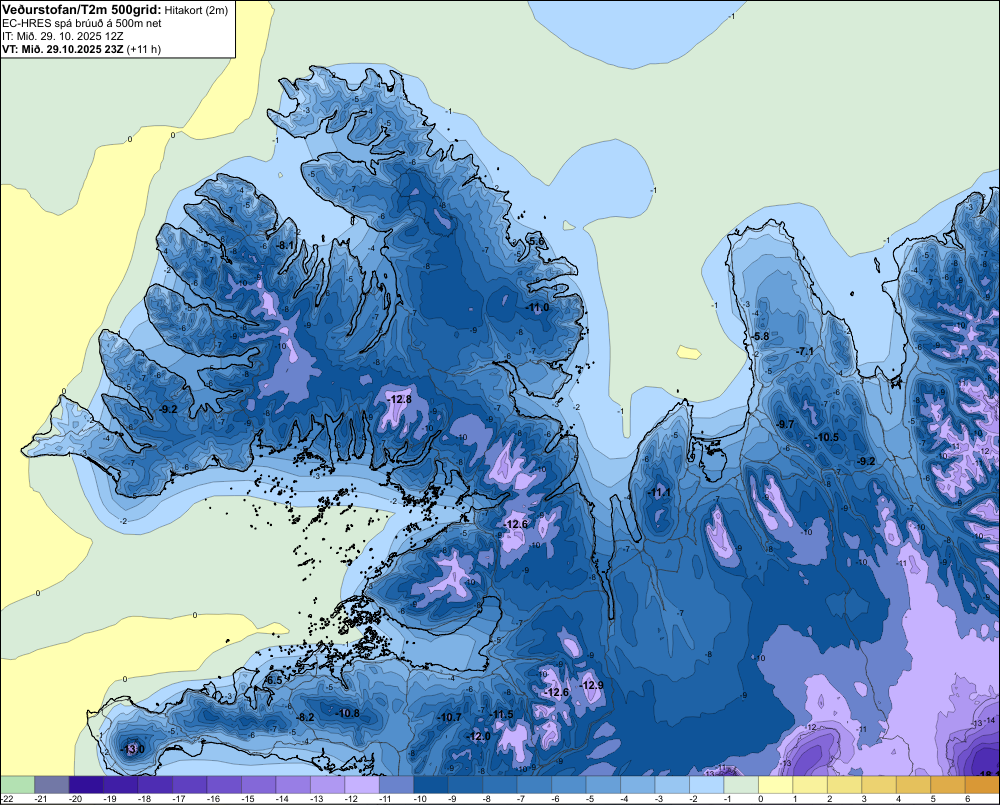The width and height of the screenshot is (1000, 805).
Task: Choose legend swatch labeled 1
Action: click(x=809, y=784)
